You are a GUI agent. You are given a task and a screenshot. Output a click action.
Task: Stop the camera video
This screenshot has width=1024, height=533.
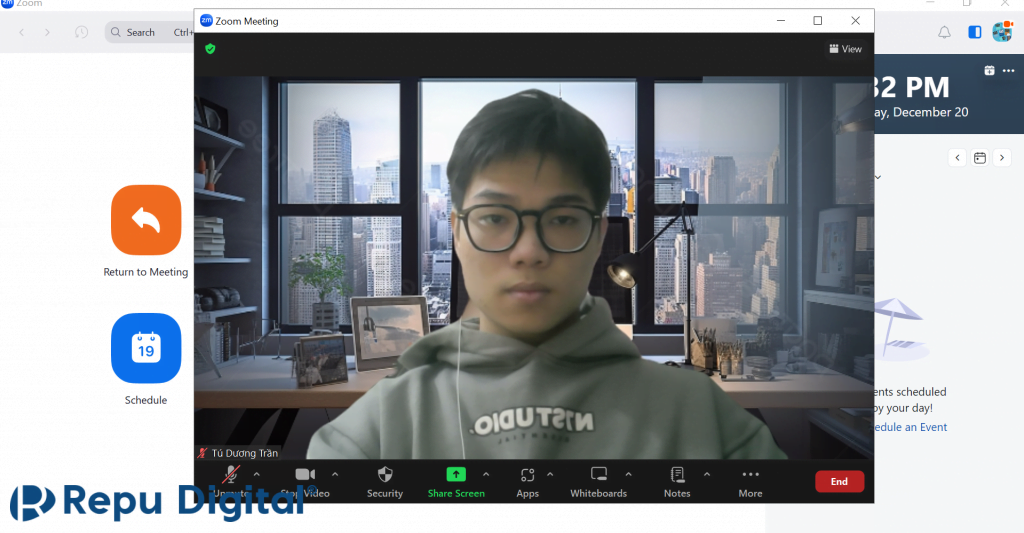305,475
